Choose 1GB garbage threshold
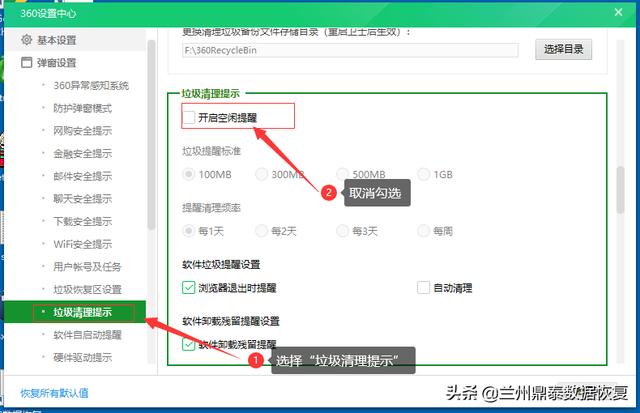The width and height of the screenshot is (640, 413). pos(423,174)
